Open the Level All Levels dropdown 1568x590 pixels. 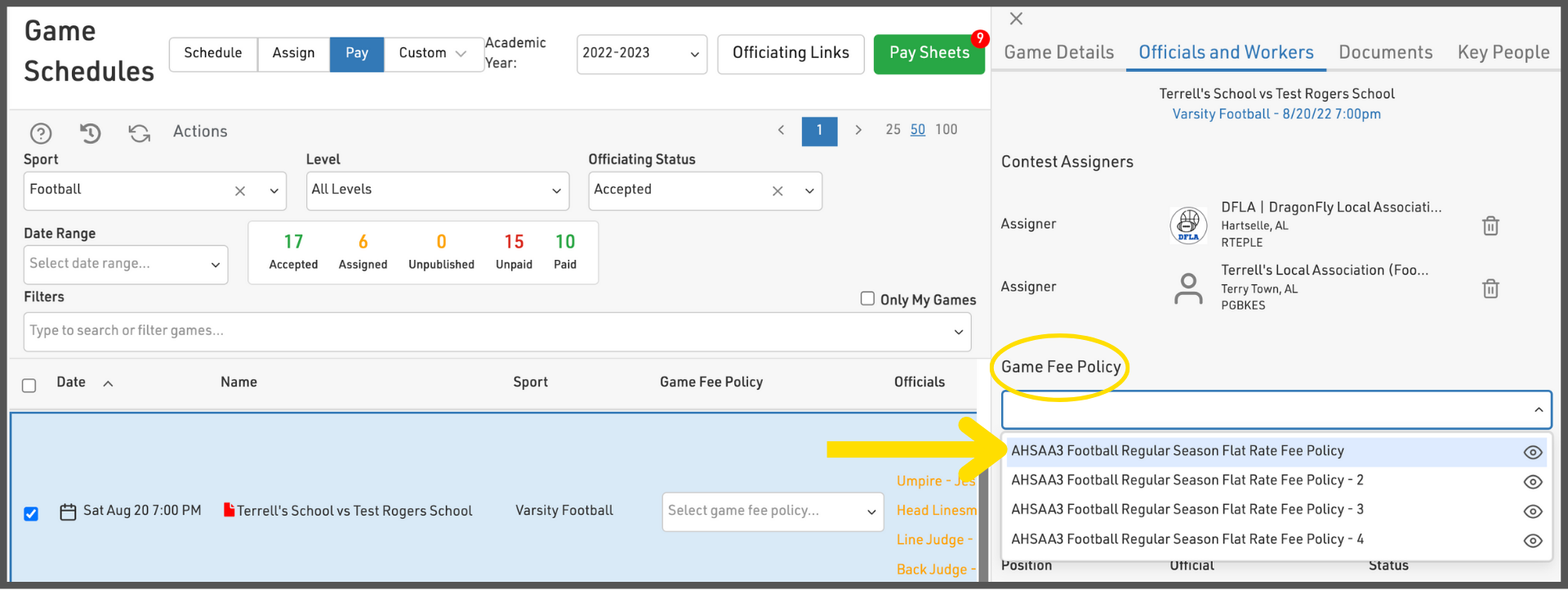coord(437,190)
